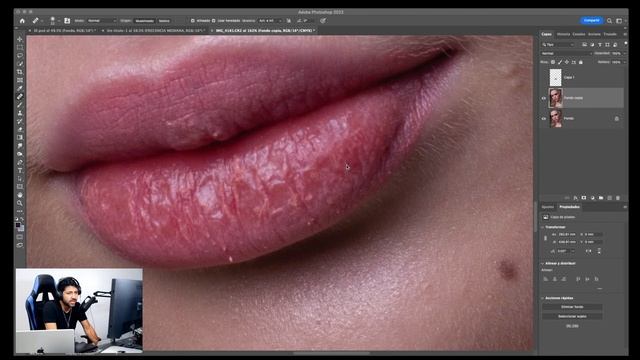Screen dimensions: 640x360
Task: Toggle the Alineado checkbox
Action: [x=193, y=20]
